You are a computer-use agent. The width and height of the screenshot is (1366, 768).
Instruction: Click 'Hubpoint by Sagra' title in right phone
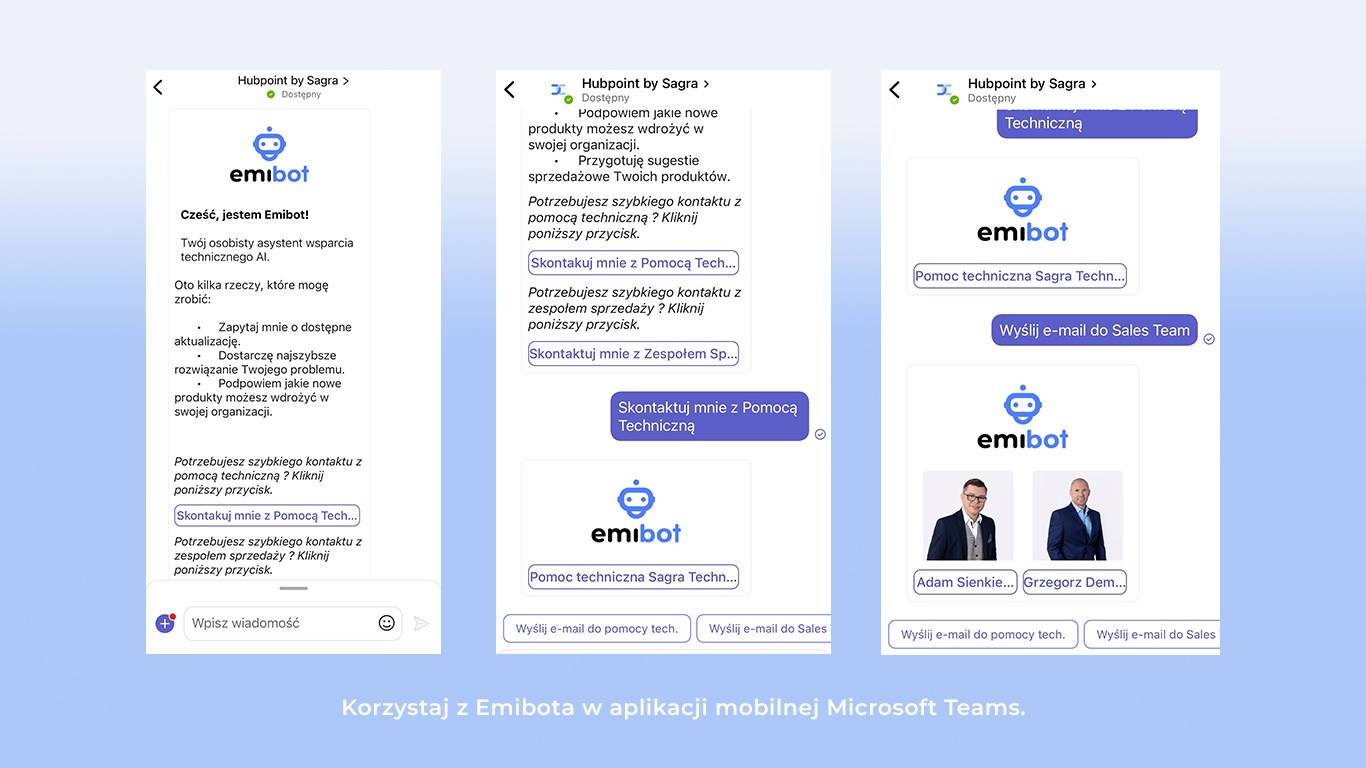click(x=1027, y=84)
